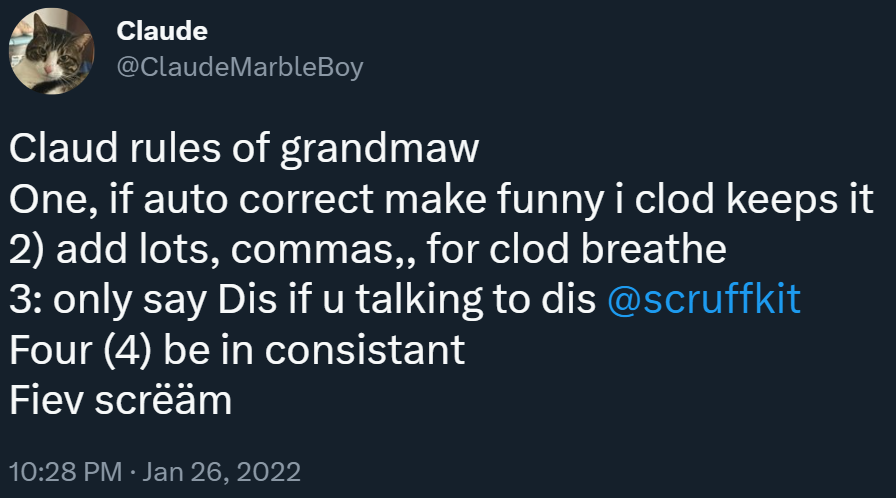The height and width of the screenshot is (498, 896).
Task: Open the Claude display name profile
Action: (162, 31)
